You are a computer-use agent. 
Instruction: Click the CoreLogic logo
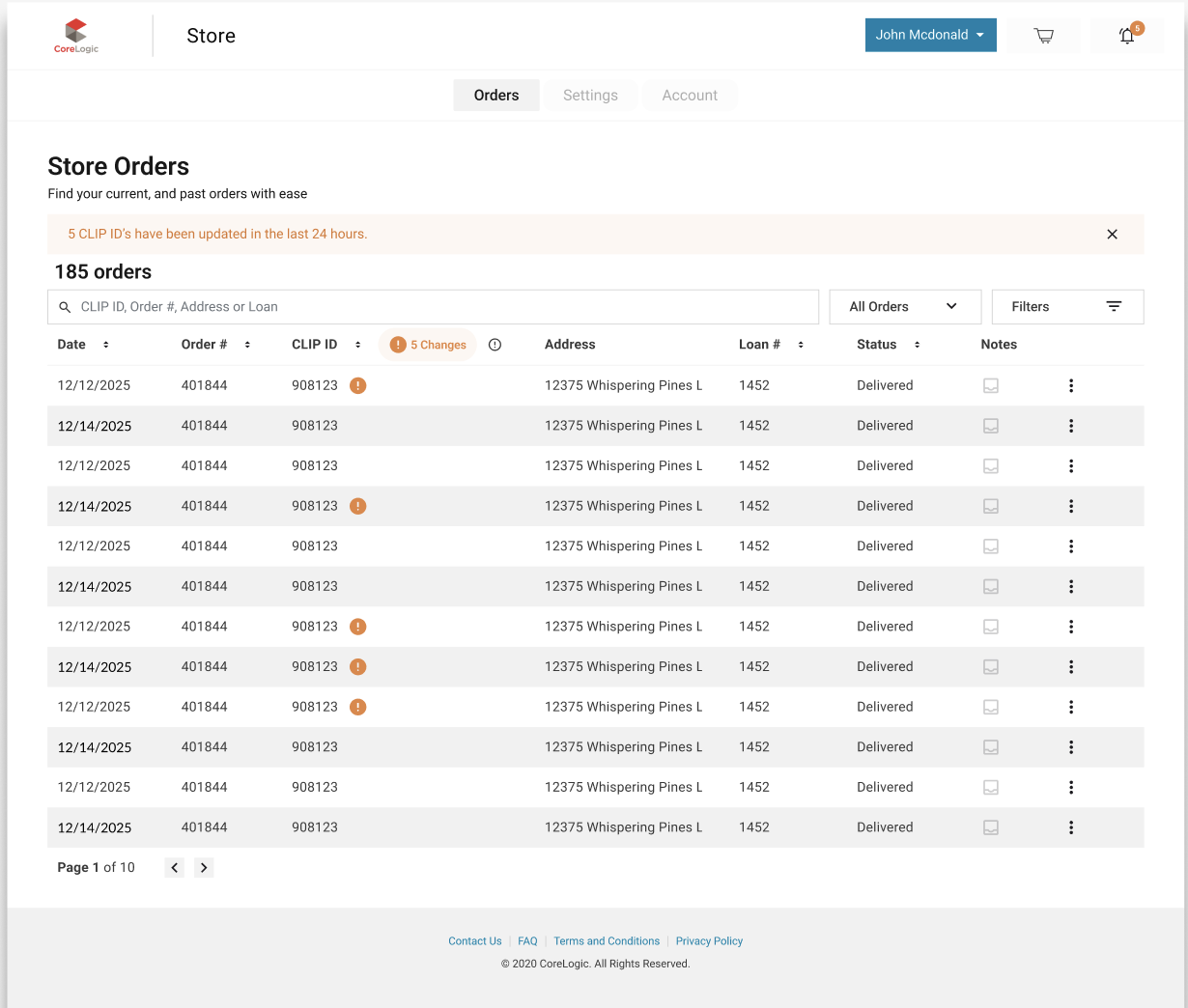click(76, 36)
